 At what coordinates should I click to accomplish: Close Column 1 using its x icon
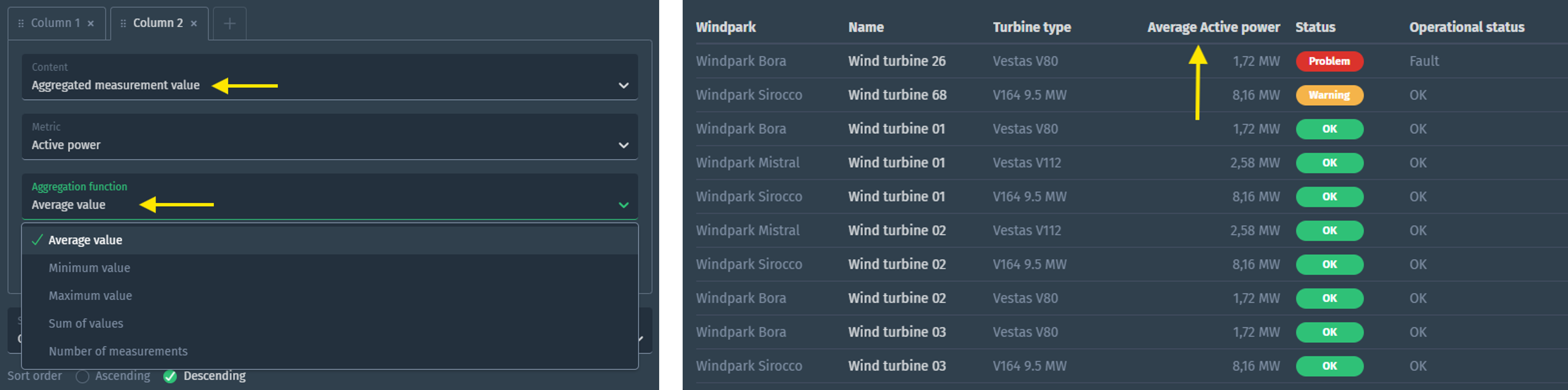(90, 22)
